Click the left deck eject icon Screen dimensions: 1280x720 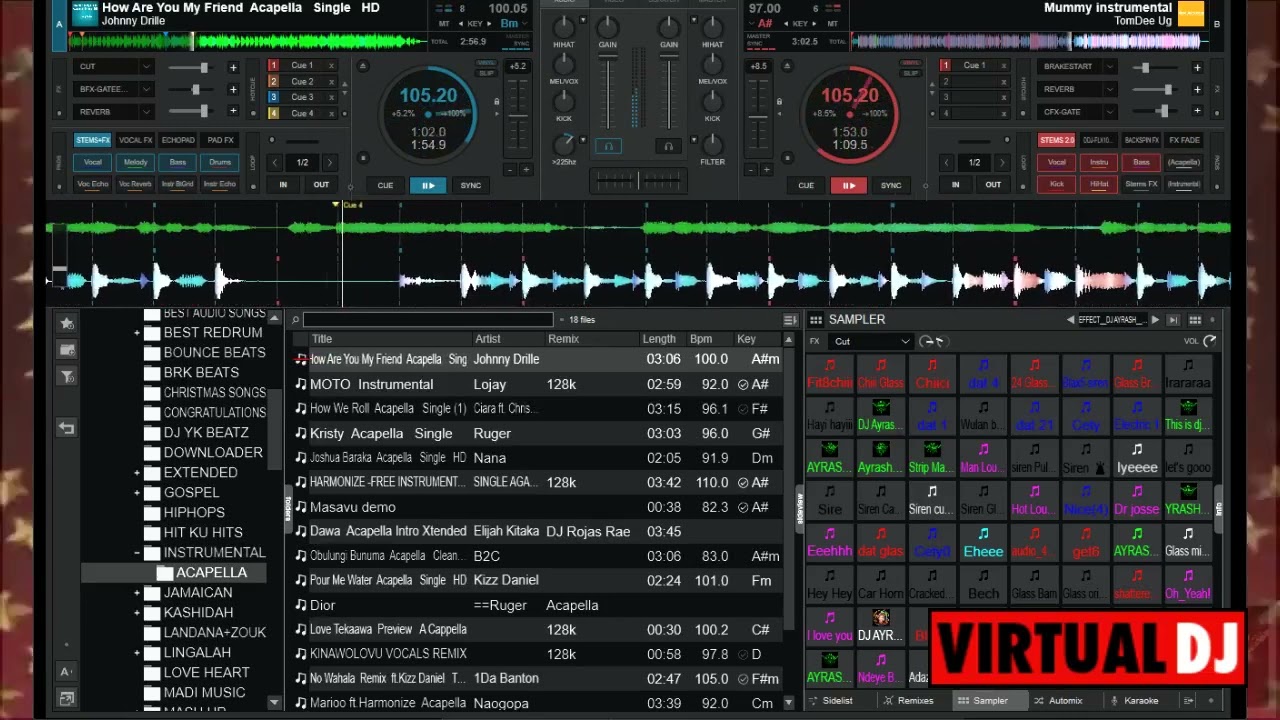[362, 67]
